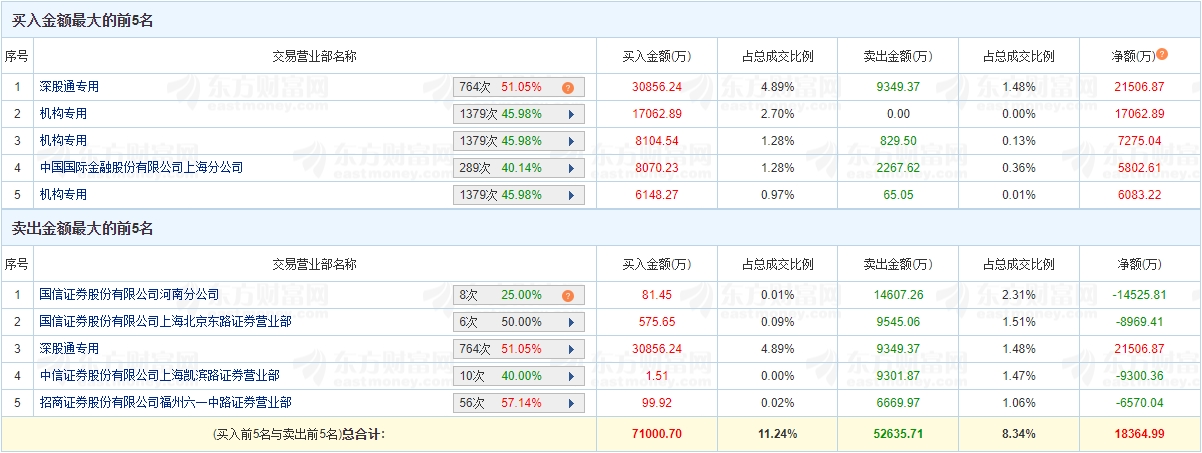
Task: Click orange help icon in buy-table 深股通专用 row
Action: click(568, 88)
